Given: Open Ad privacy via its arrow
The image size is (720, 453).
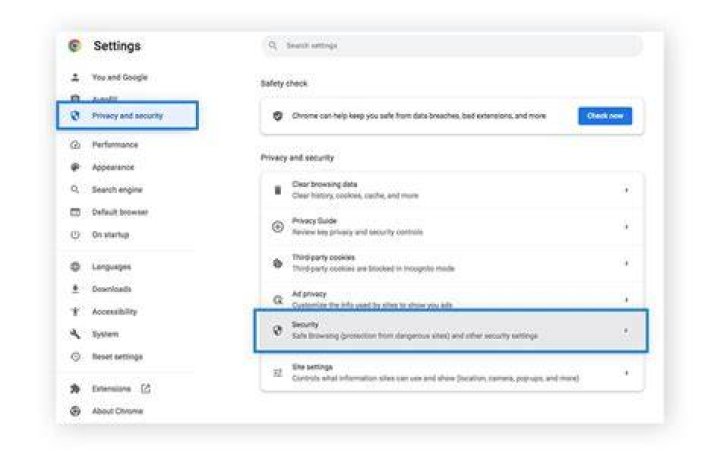Looking at the screenshot, I should click(626, 300).
